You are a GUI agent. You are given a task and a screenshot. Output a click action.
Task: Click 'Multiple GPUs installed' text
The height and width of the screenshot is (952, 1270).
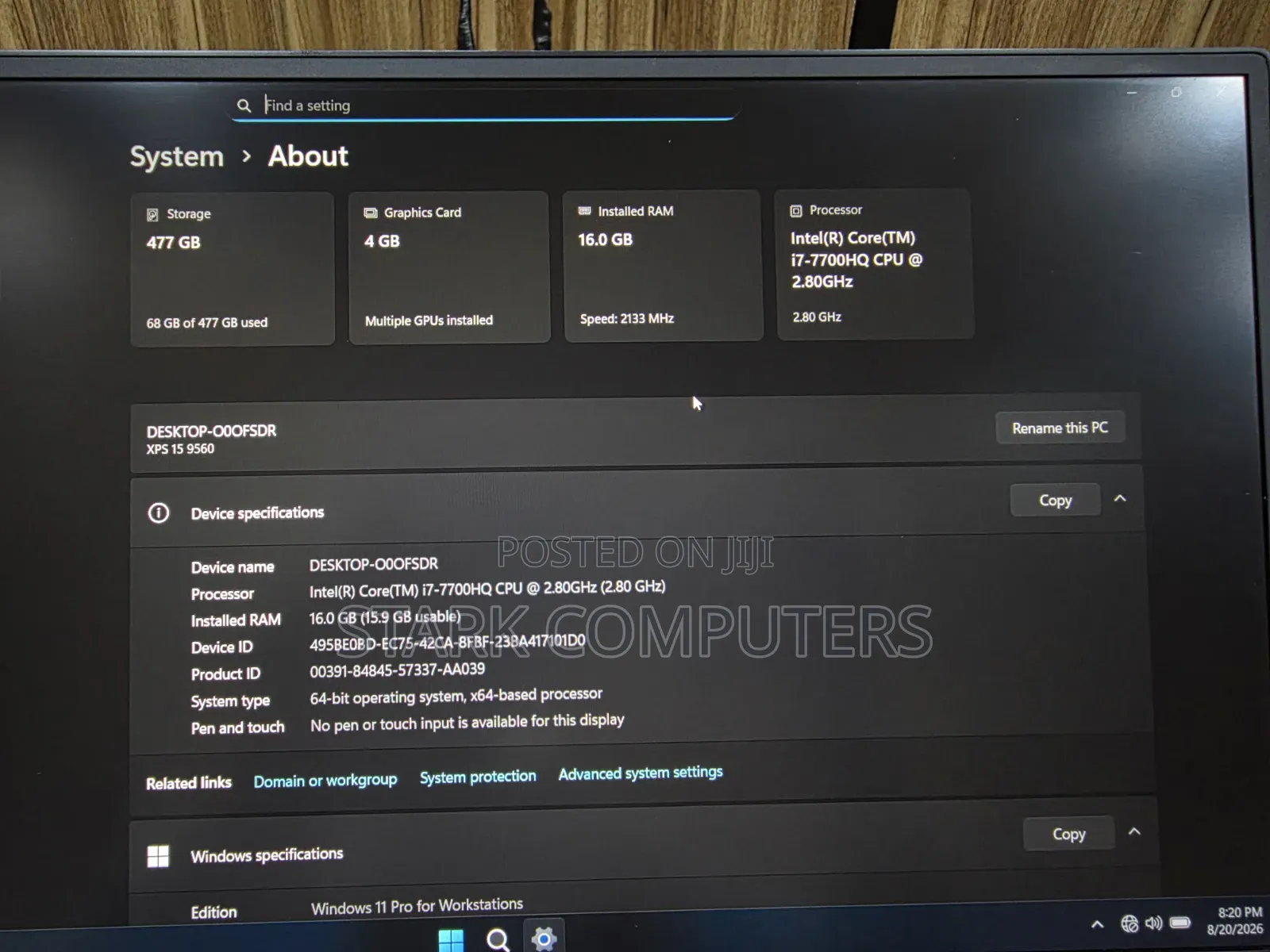[429, 321]
